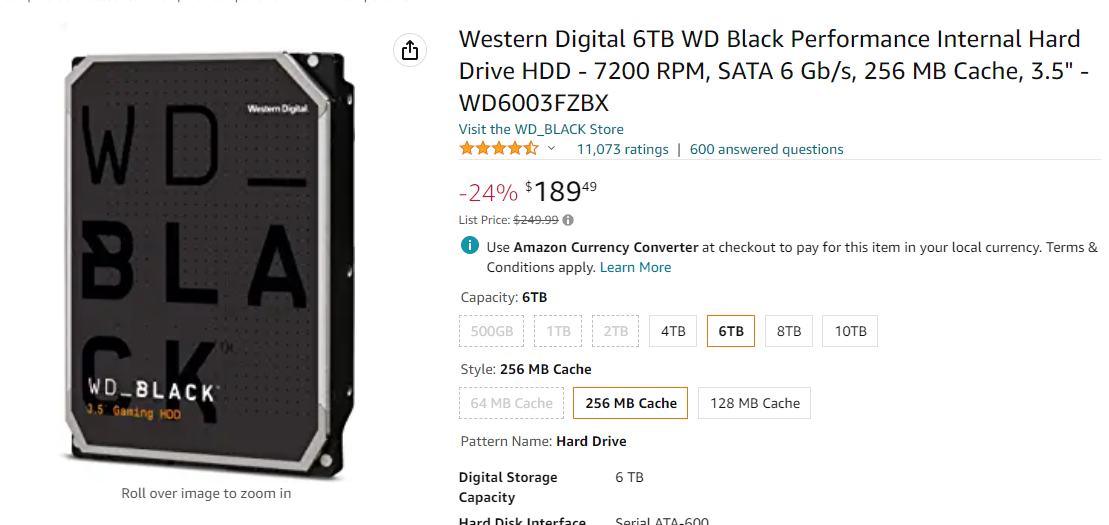Select the 10TB capacity option
The image size is (1109, 525).
[x=850, y=331]
